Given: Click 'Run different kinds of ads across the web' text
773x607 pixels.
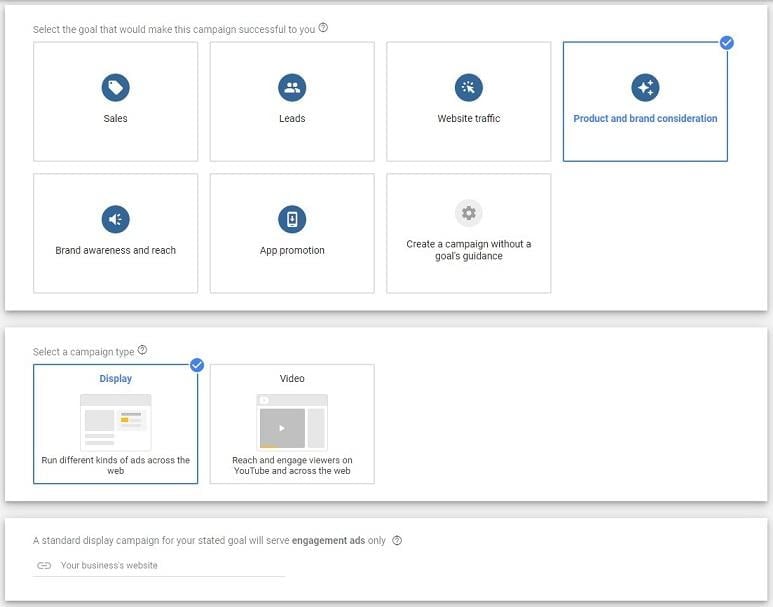Looking at the screenshot, I should click(115, 465).
